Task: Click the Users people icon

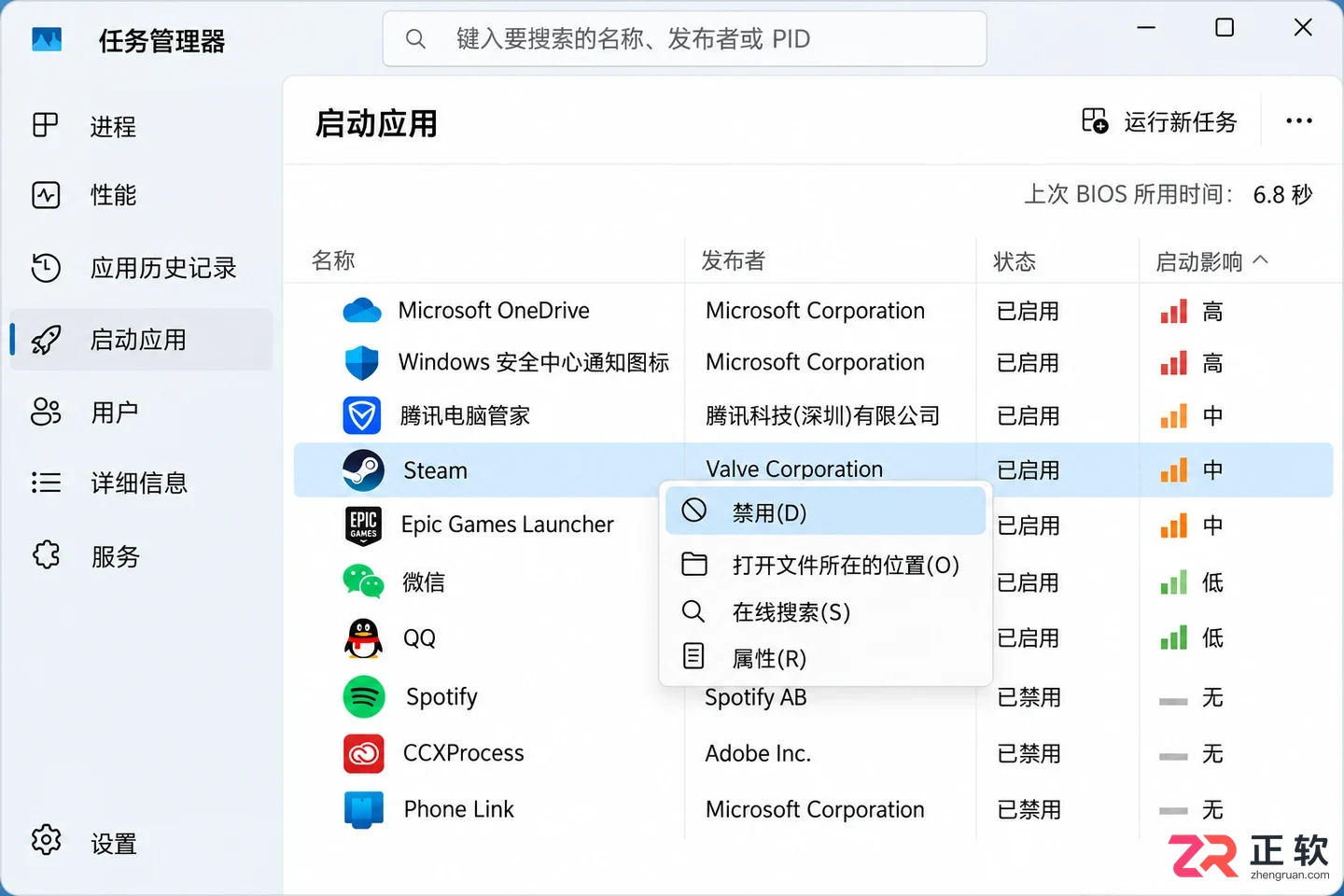Action: coord(46,412)
